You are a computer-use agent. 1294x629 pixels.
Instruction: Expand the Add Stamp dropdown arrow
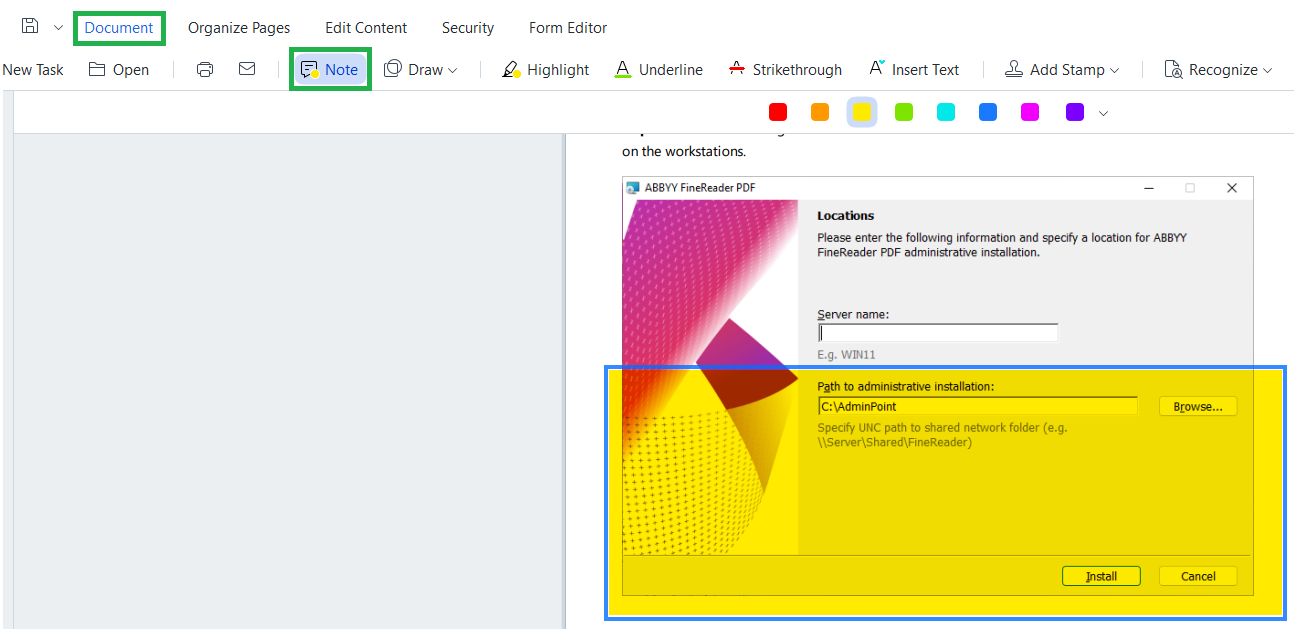(1114, 70)
